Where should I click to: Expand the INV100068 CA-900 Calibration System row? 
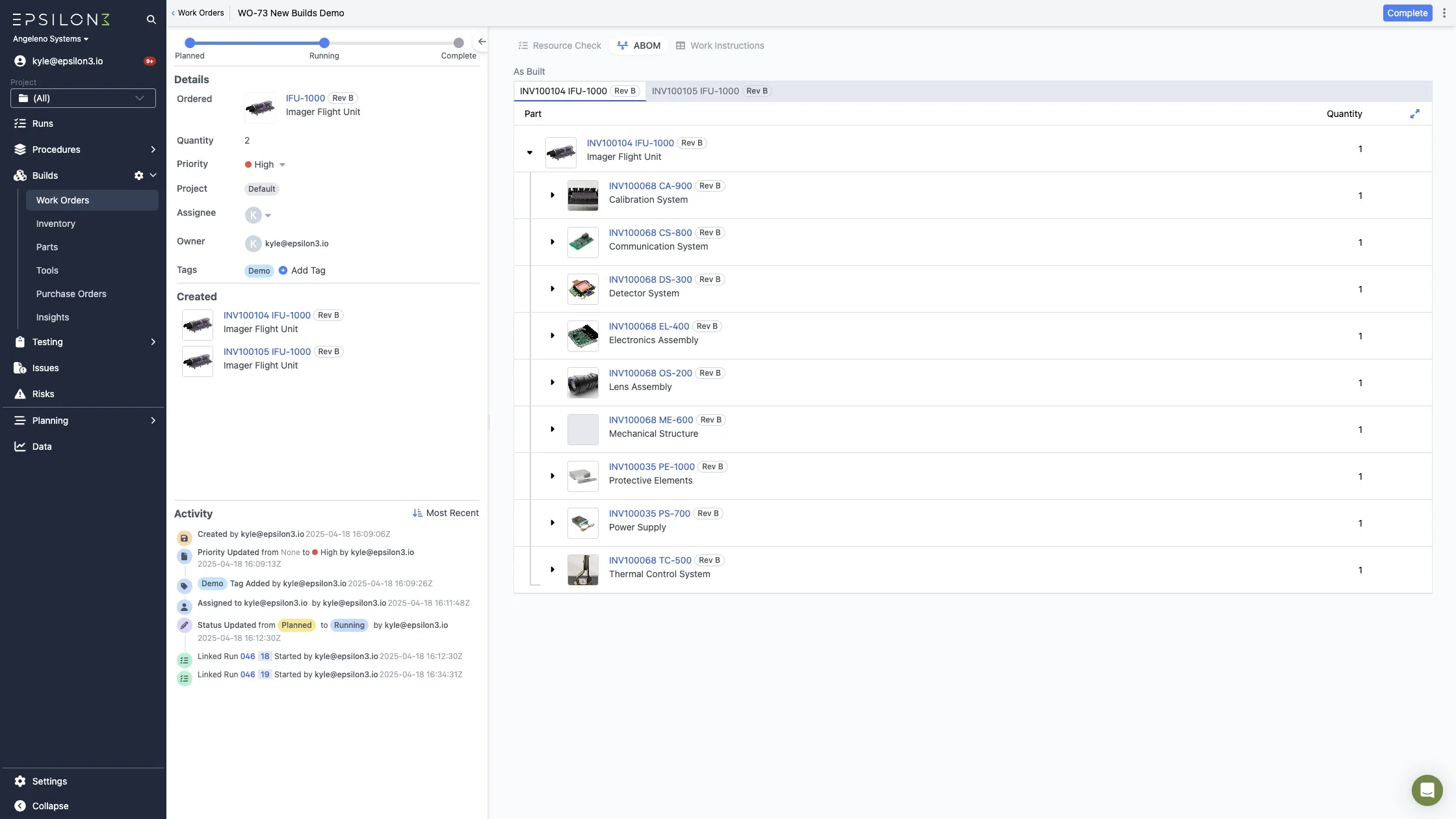(552, 195)
